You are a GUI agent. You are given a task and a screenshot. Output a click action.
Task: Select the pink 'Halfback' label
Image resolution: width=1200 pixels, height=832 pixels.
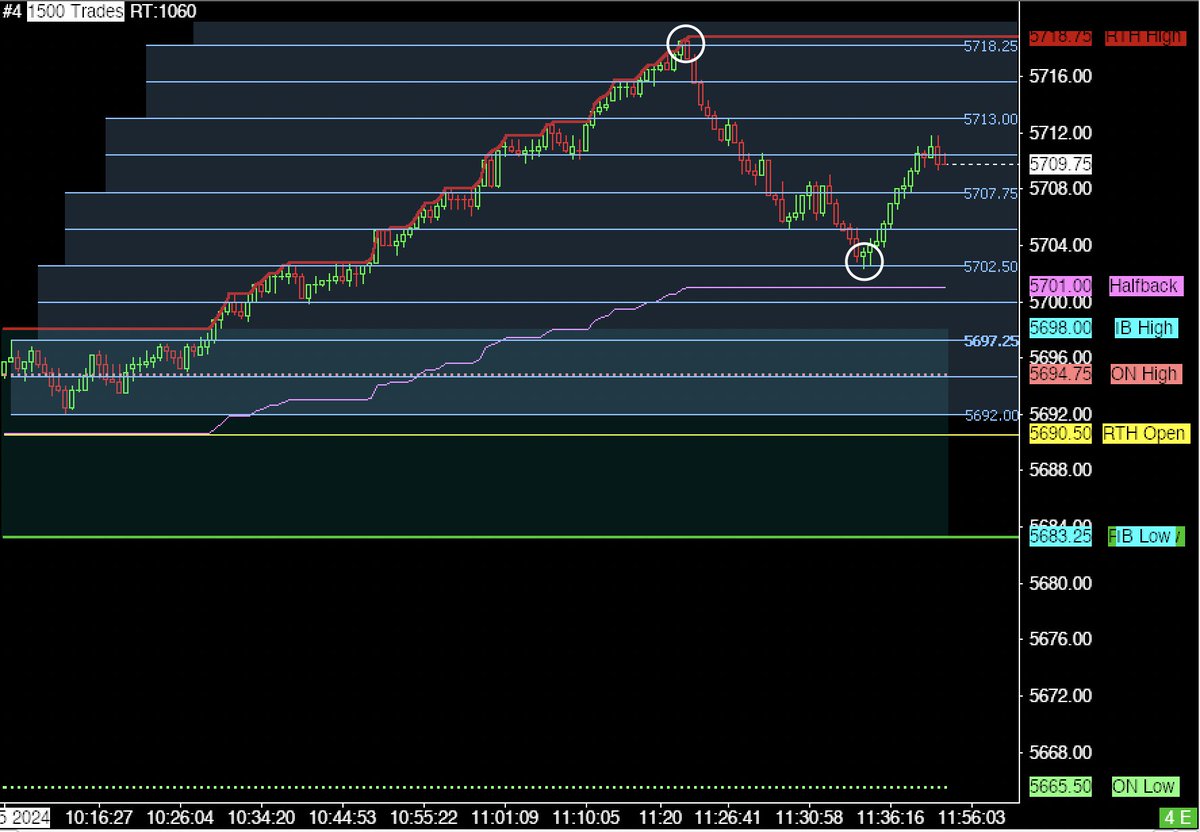click(1144, 286)
